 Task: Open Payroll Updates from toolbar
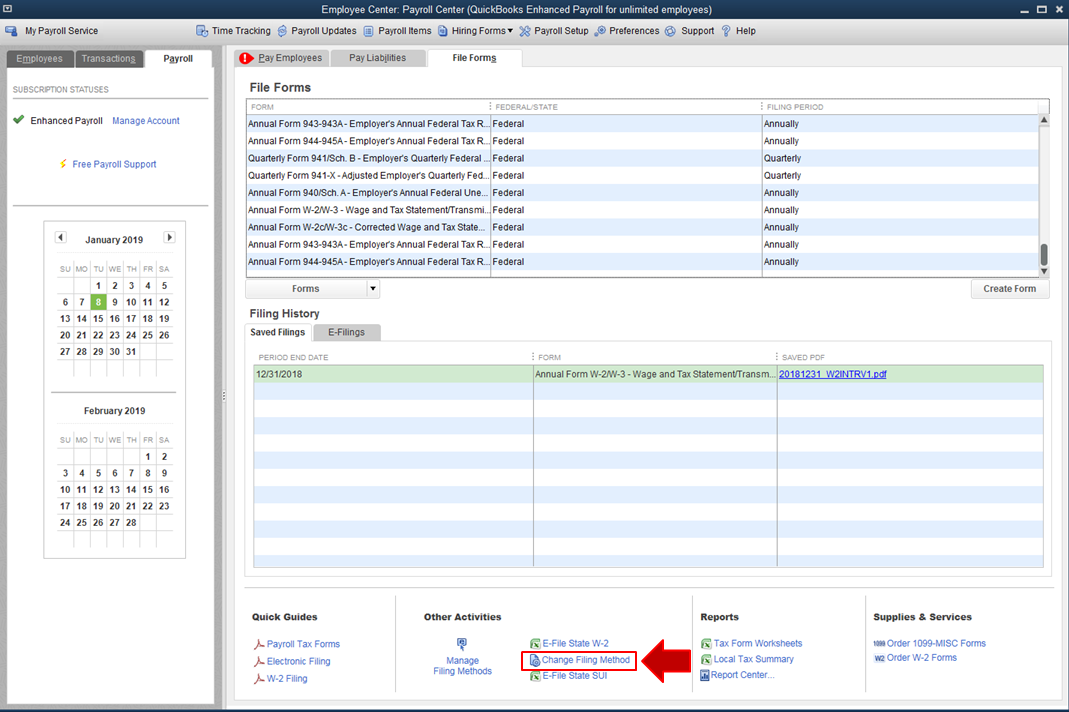coord(283,31)
